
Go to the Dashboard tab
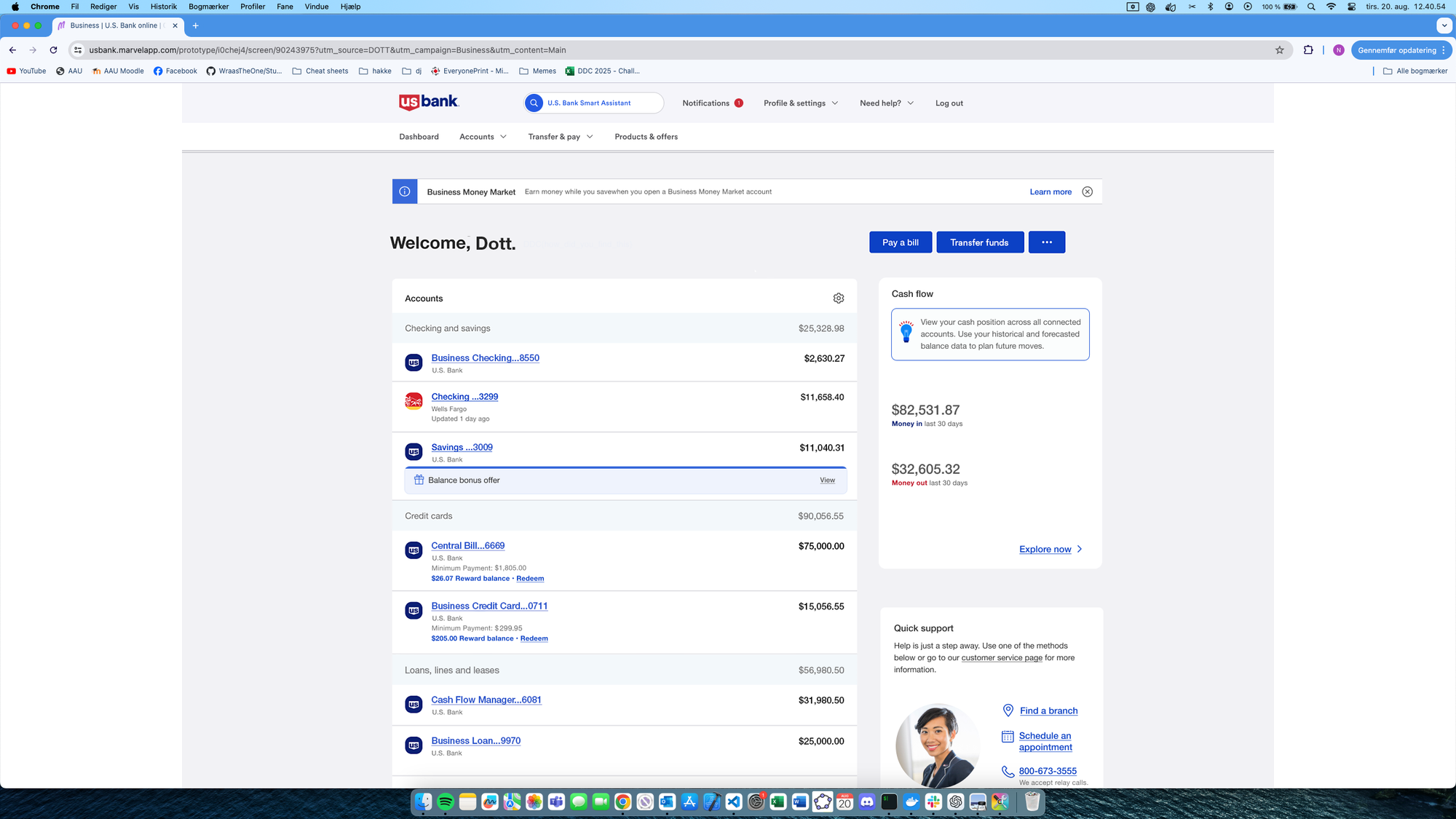419,137
